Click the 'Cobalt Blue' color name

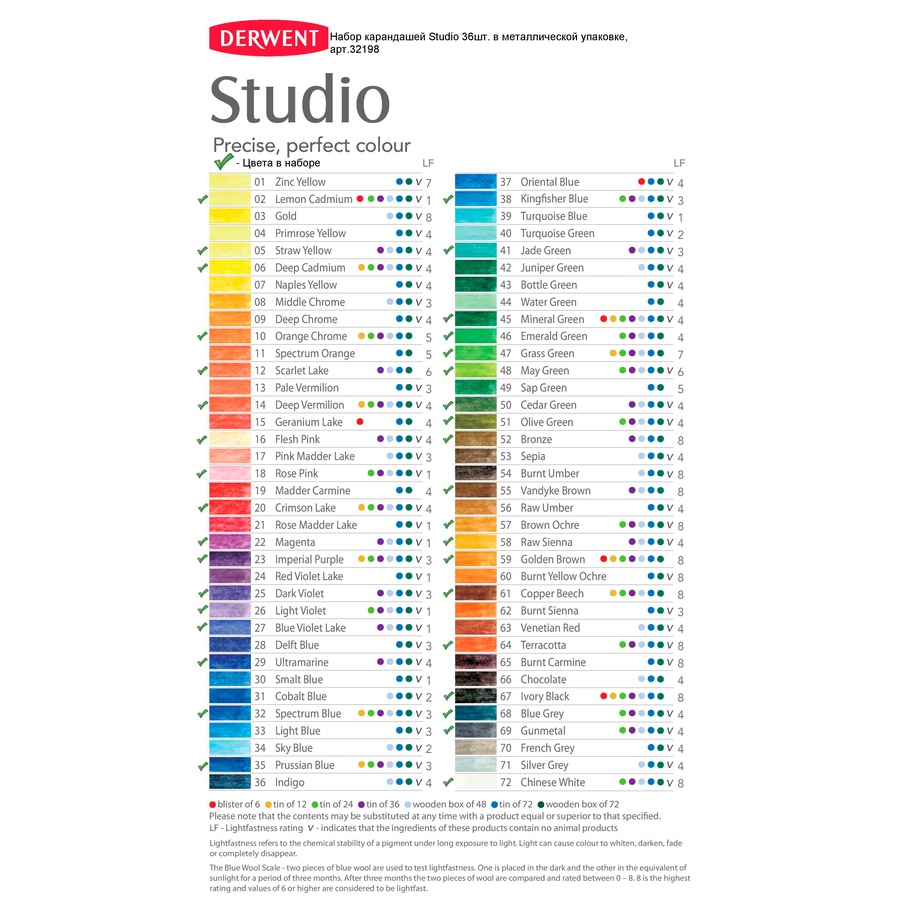tap(301, 696)
